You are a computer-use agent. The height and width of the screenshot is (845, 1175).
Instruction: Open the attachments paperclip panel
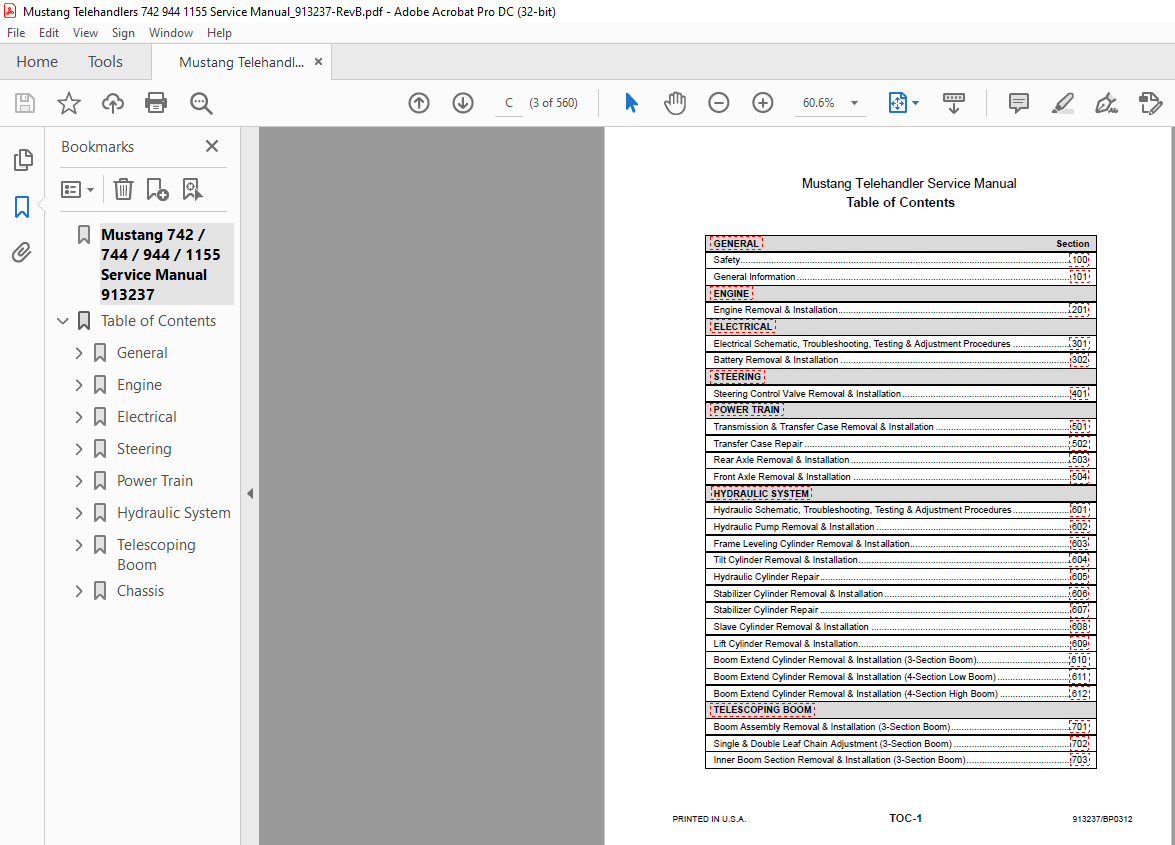pyautogui.click(x=22, y=252)
